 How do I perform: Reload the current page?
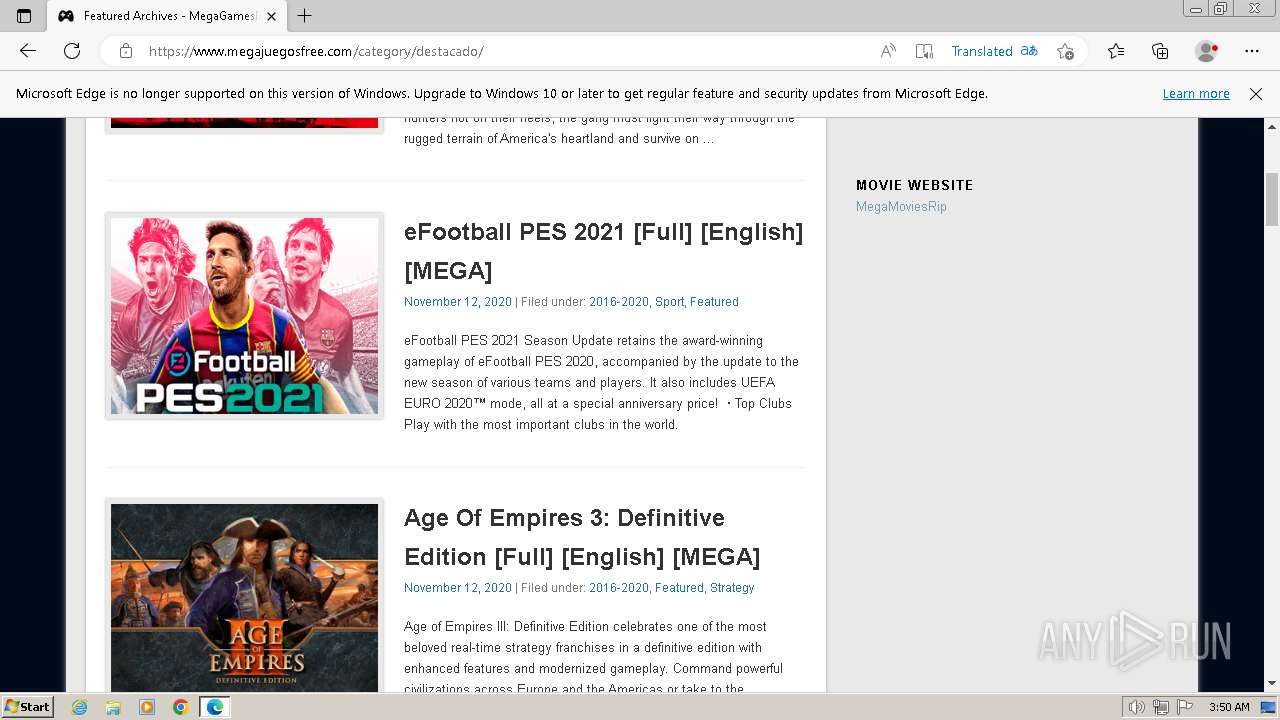point(72,51)
